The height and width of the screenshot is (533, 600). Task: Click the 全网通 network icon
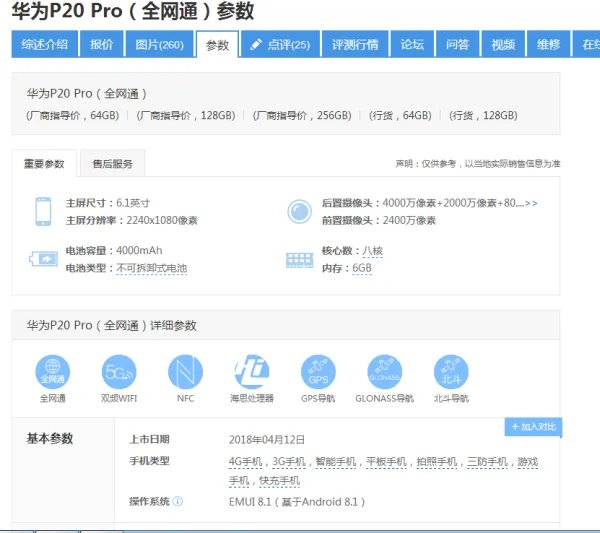pos(52,372)
